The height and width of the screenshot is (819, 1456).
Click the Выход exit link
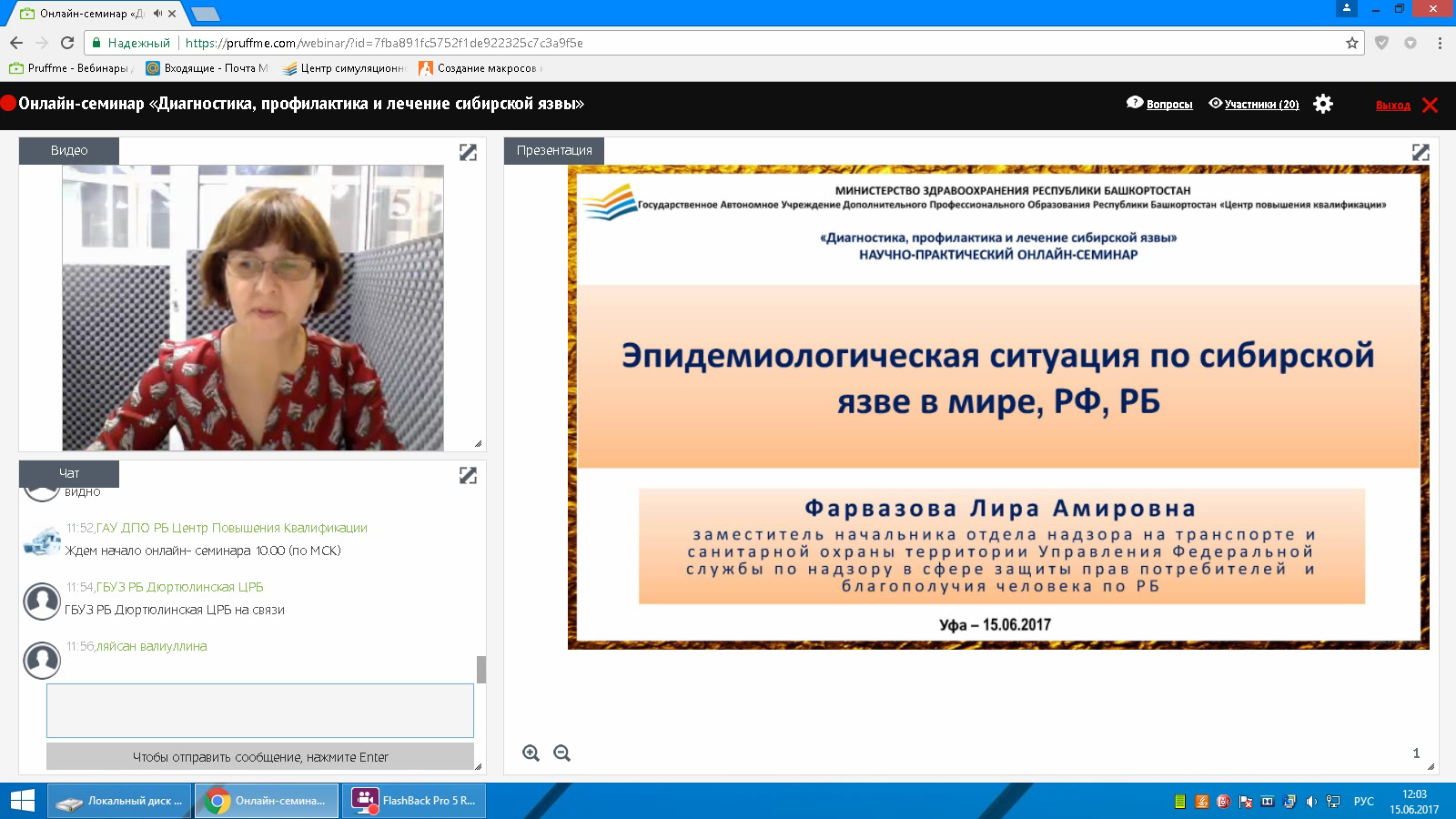(x=1392, y=106)
